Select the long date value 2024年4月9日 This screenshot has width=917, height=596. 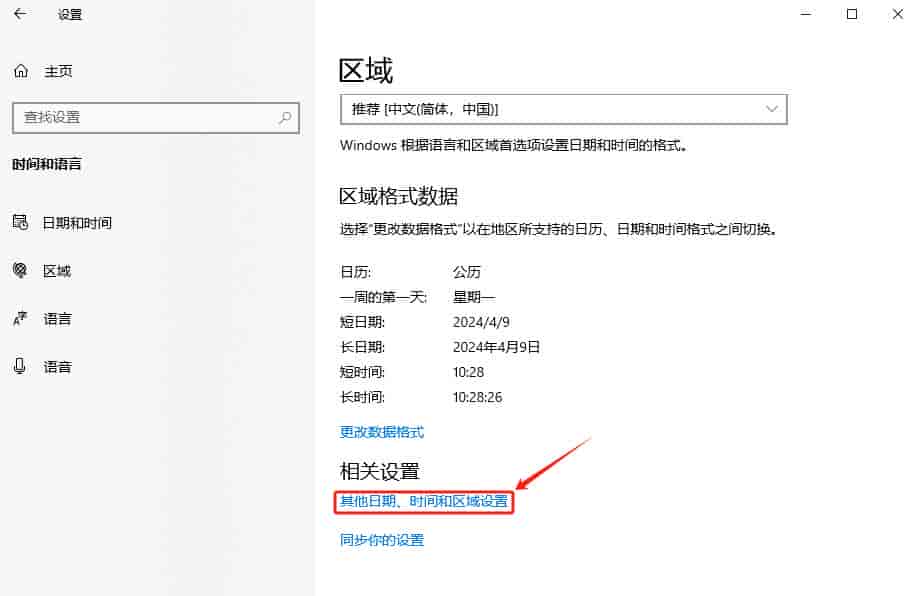tap(496, 347)
